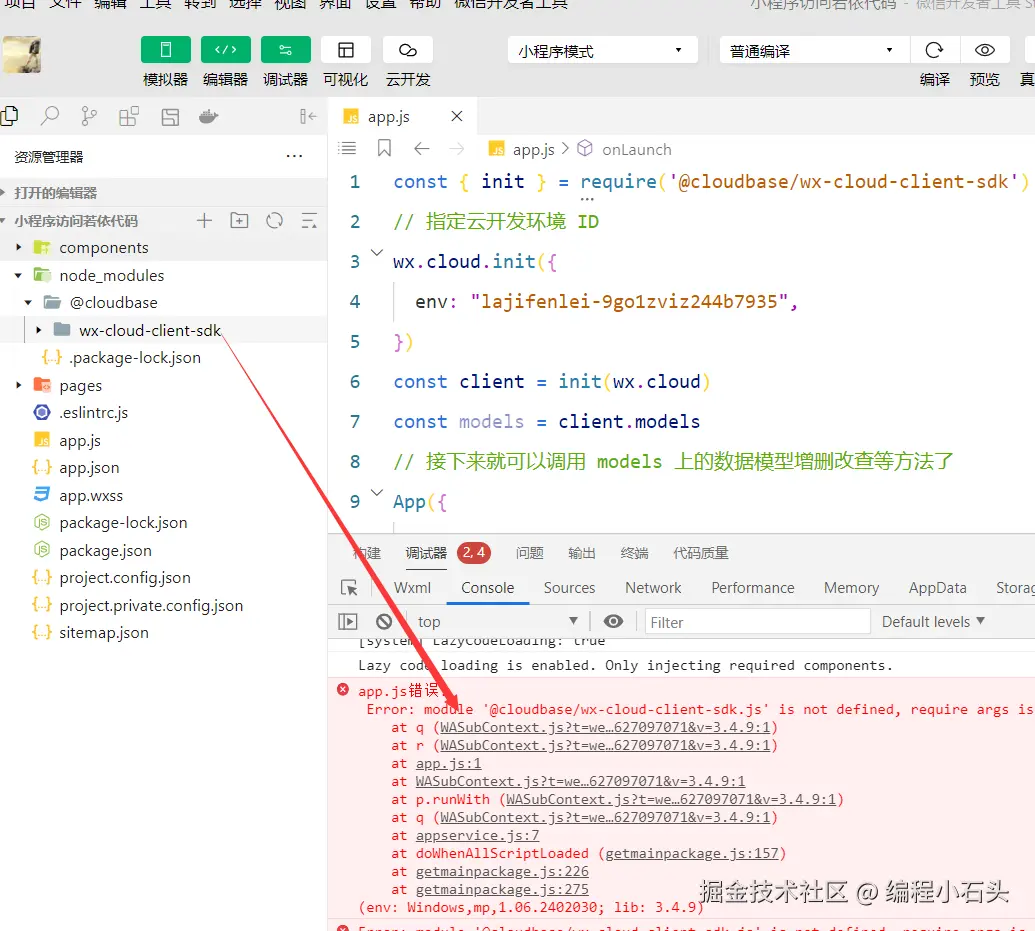The image size is (1035, 931).
Task: Switch to the 输出 output tab
Action: 582,553
